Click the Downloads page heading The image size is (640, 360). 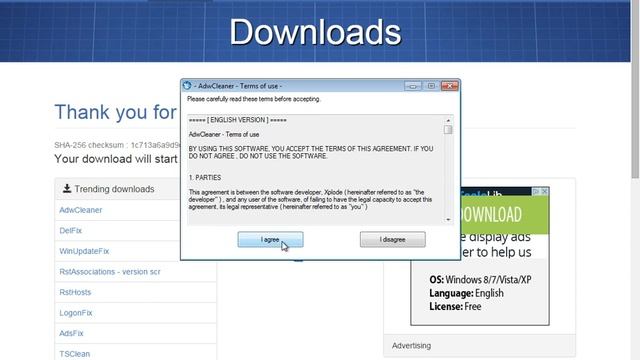[x=316, y=32]
